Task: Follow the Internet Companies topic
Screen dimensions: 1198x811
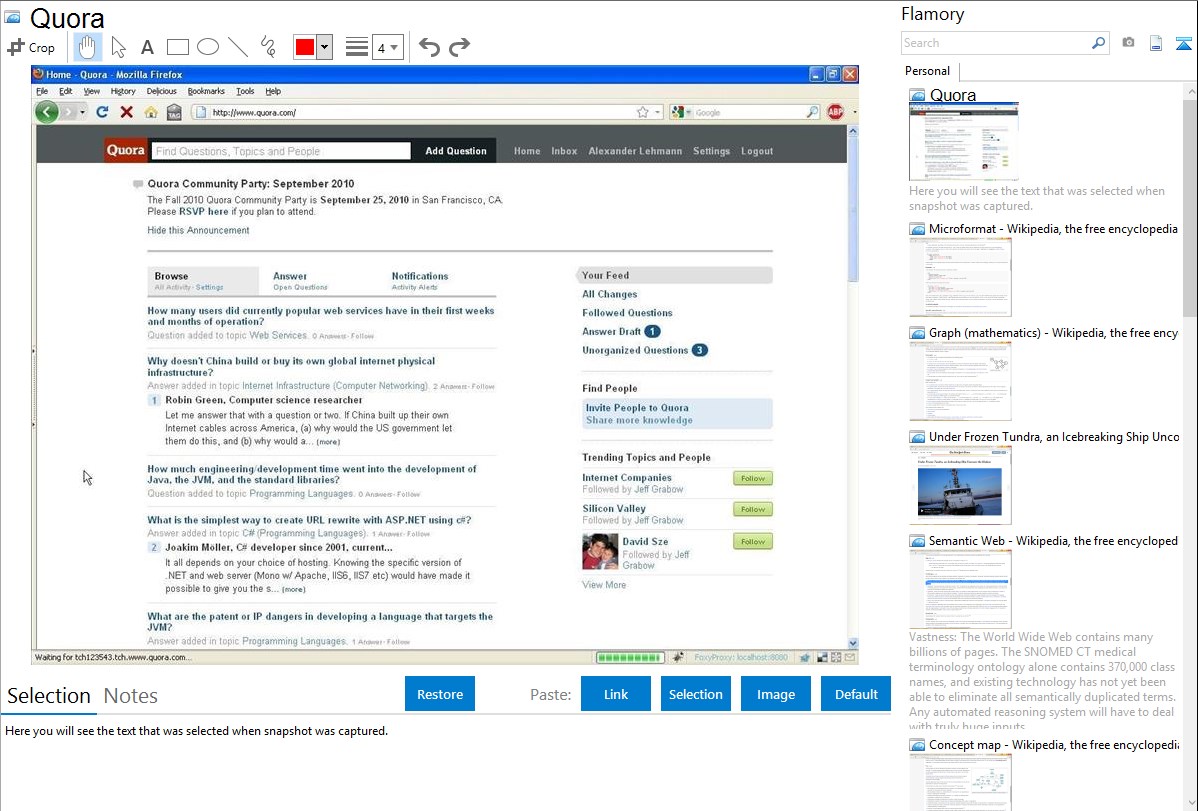Action: tap(753, 478)
